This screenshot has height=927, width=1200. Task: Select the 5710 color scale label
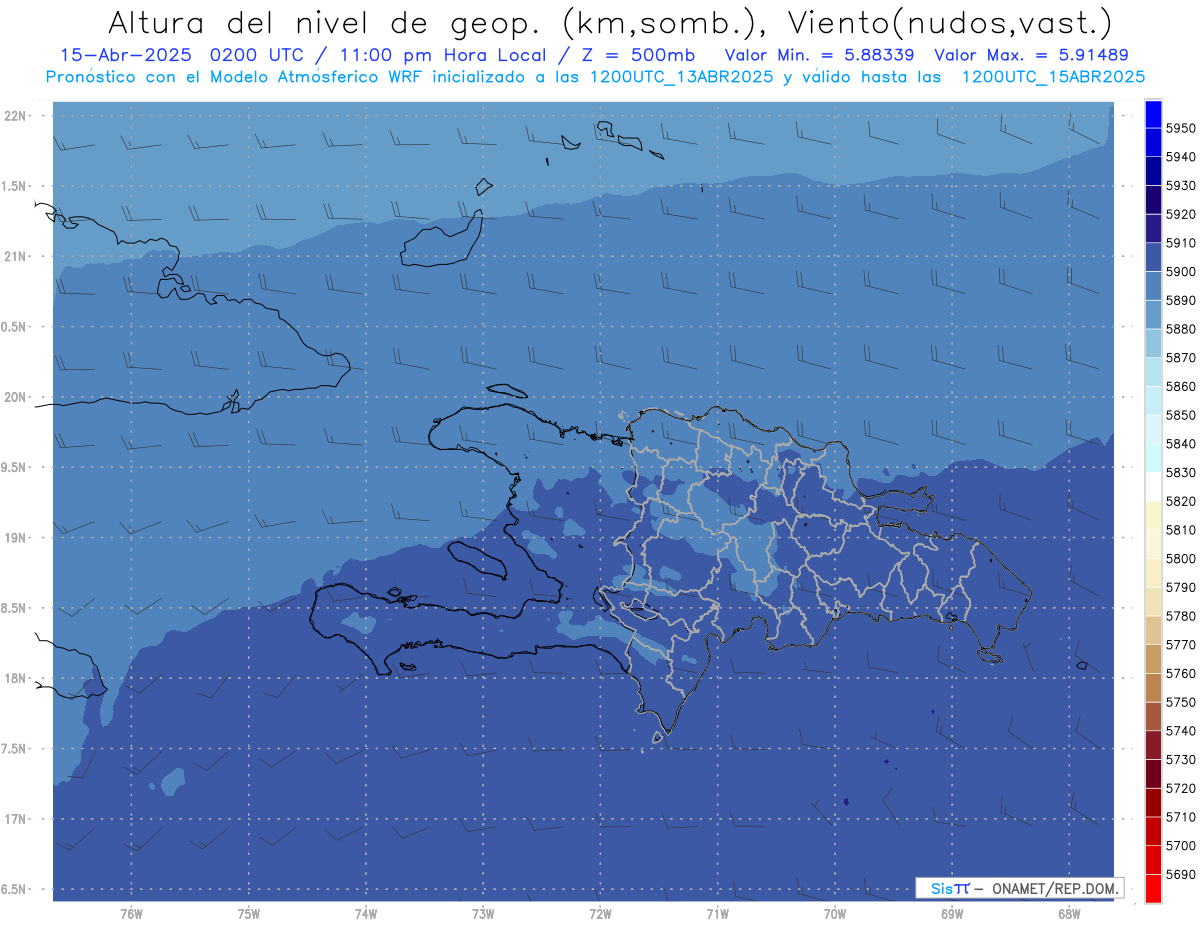point(1181,817)
